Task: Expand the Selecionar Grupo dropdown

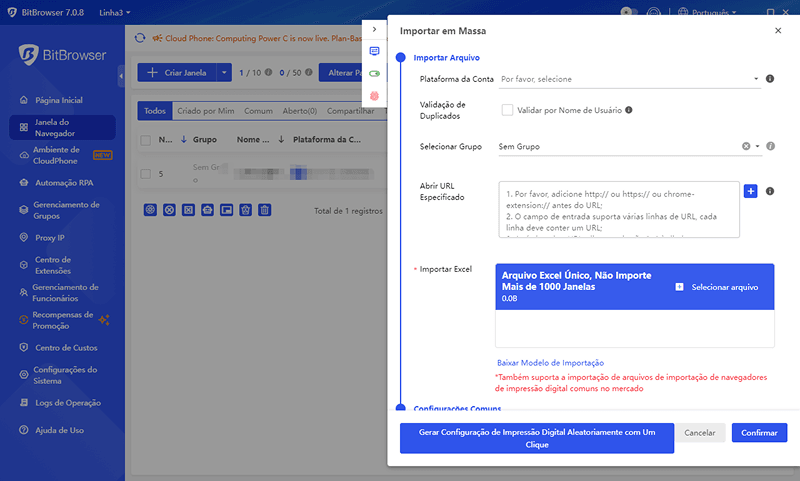Action: (x=758, y=146)
